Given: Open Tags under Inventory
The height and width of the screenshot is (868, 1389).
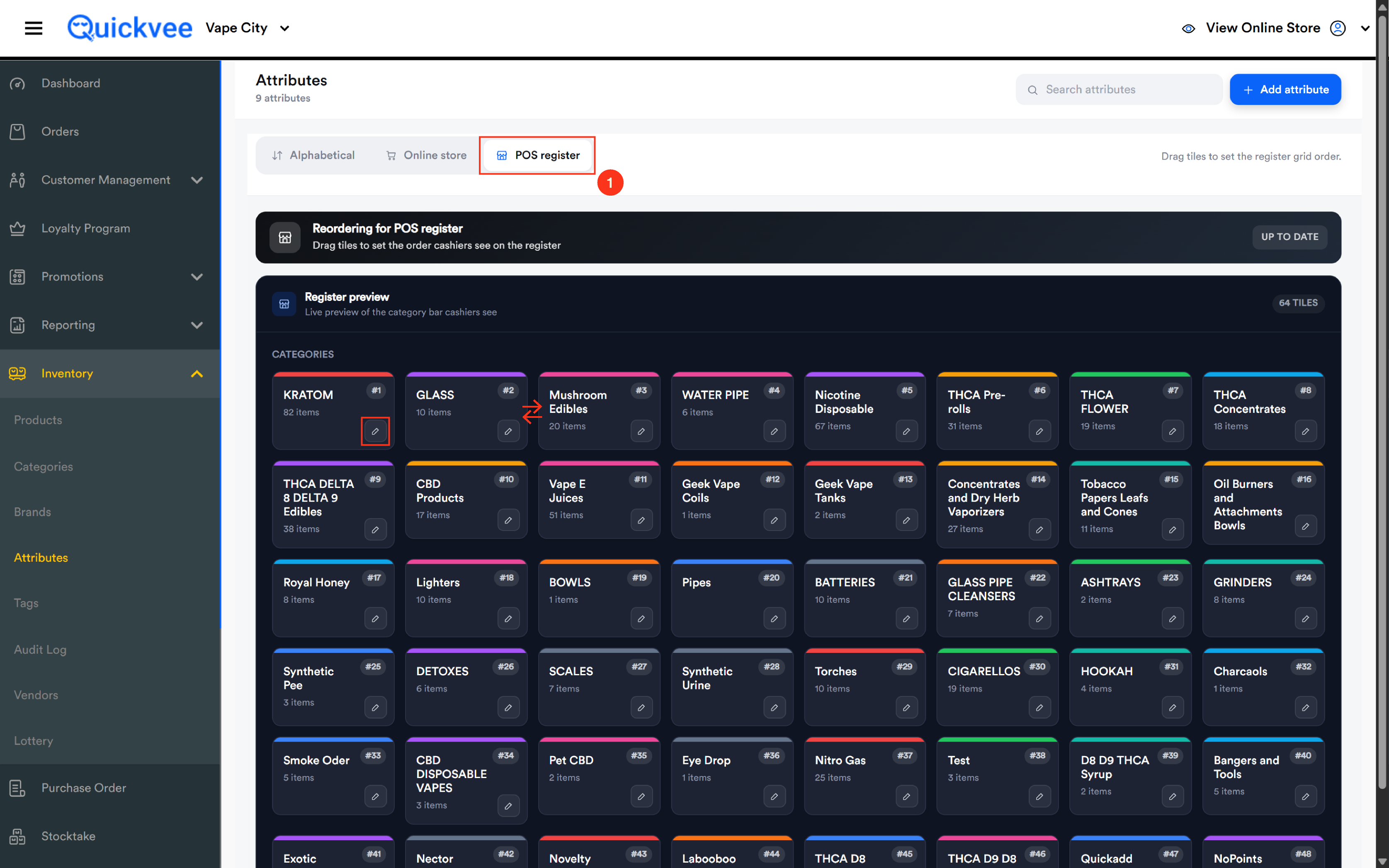Looking at the screenshot, I should pos(26,603).
